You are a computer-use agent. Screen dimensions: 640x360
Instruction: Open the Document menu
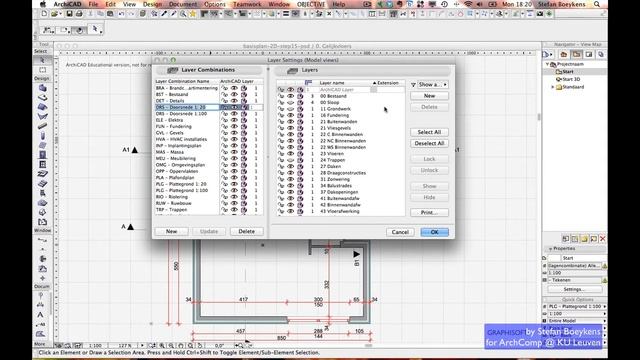click(x=183, y=4)
